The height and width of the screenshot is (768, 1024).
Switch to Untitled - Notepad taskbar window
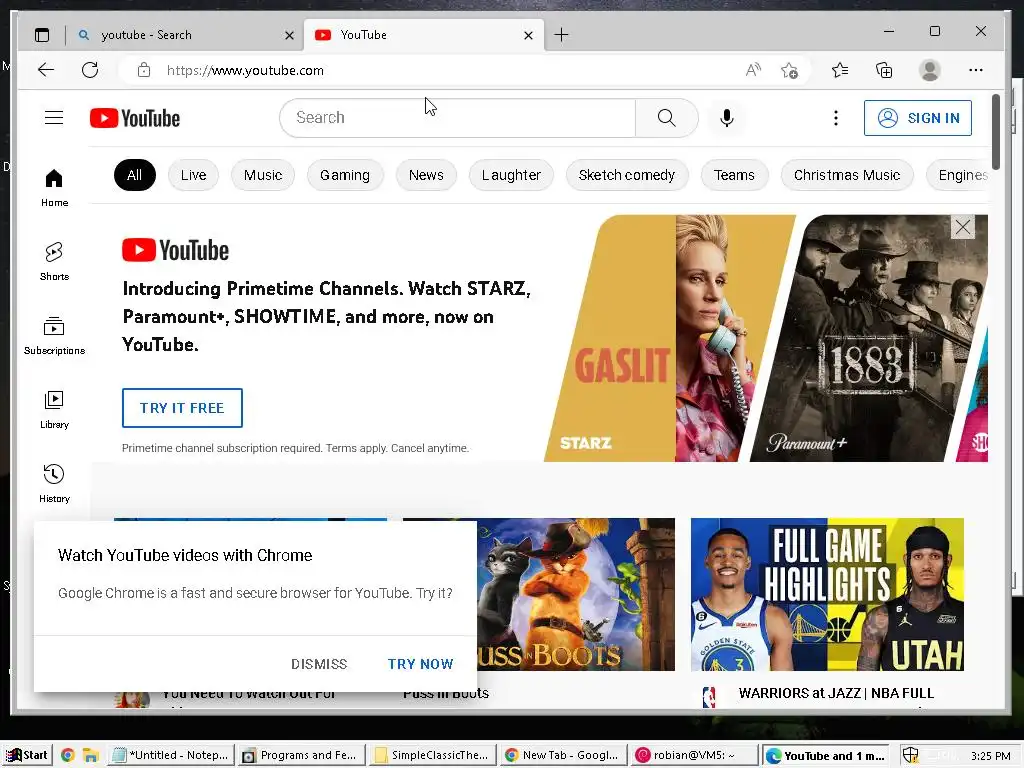171,755
